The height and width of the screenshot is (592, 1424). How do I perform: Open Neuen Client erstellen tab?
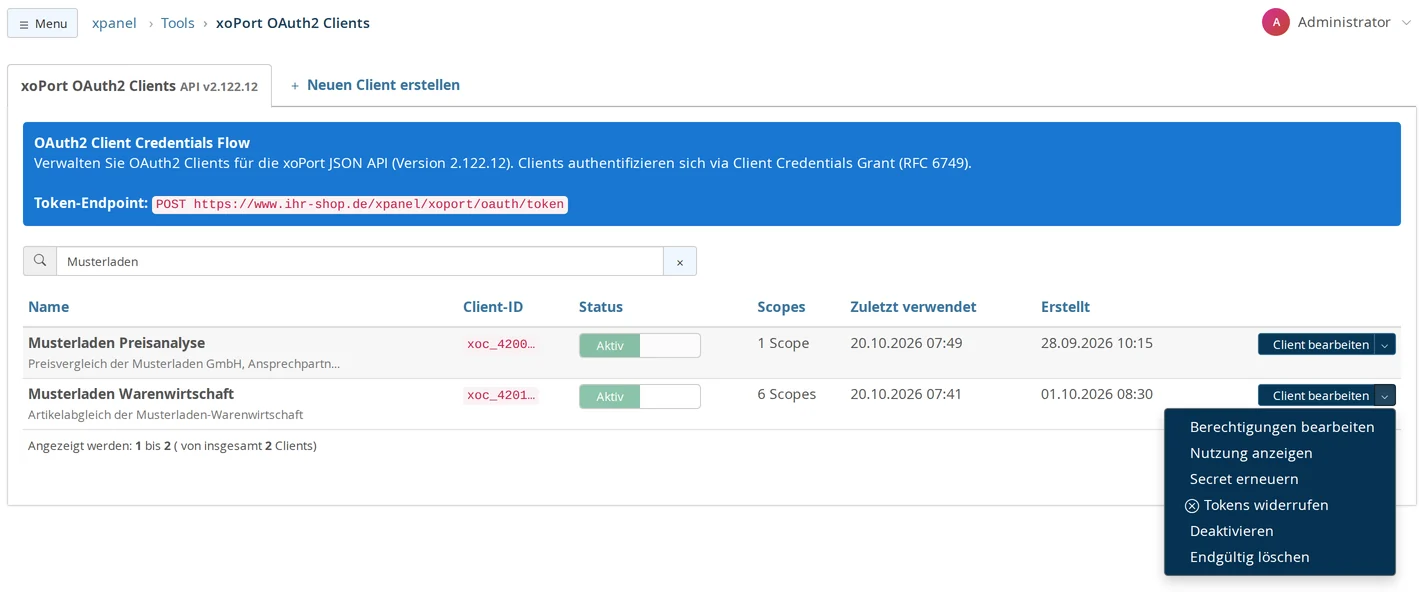(375, 85)
